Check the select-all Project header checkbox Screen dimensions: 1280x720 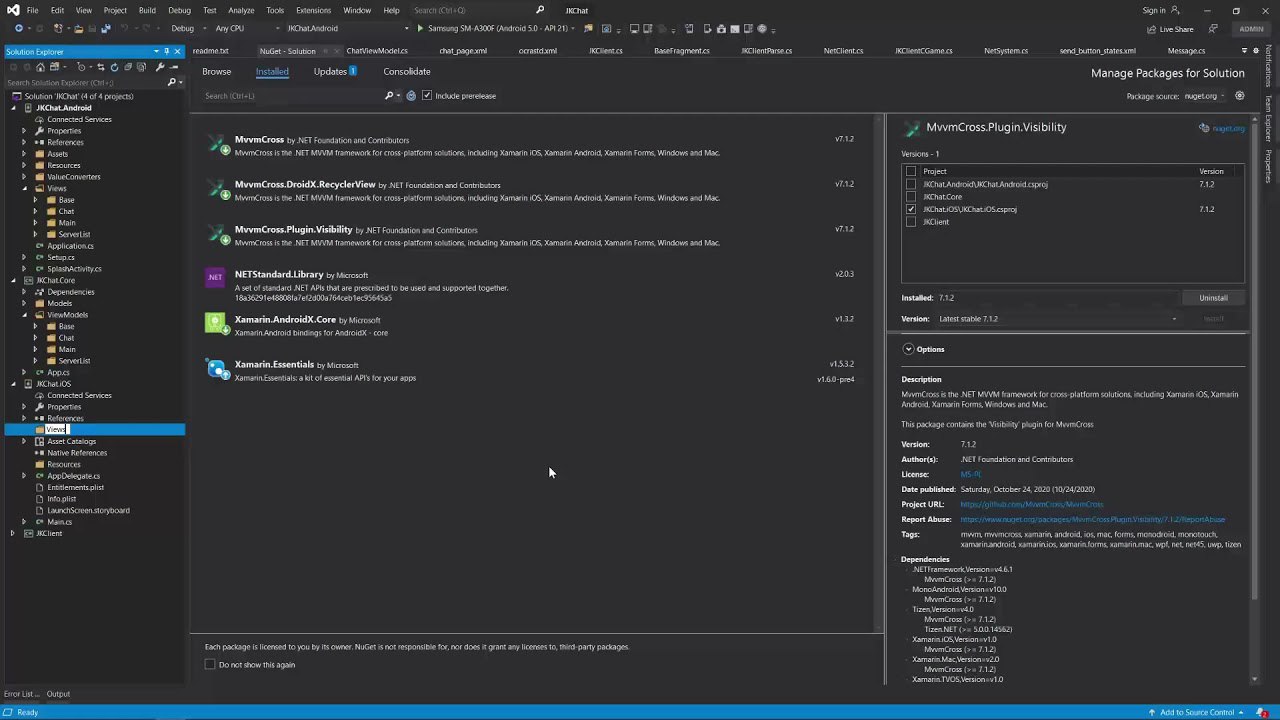point(911,171)
